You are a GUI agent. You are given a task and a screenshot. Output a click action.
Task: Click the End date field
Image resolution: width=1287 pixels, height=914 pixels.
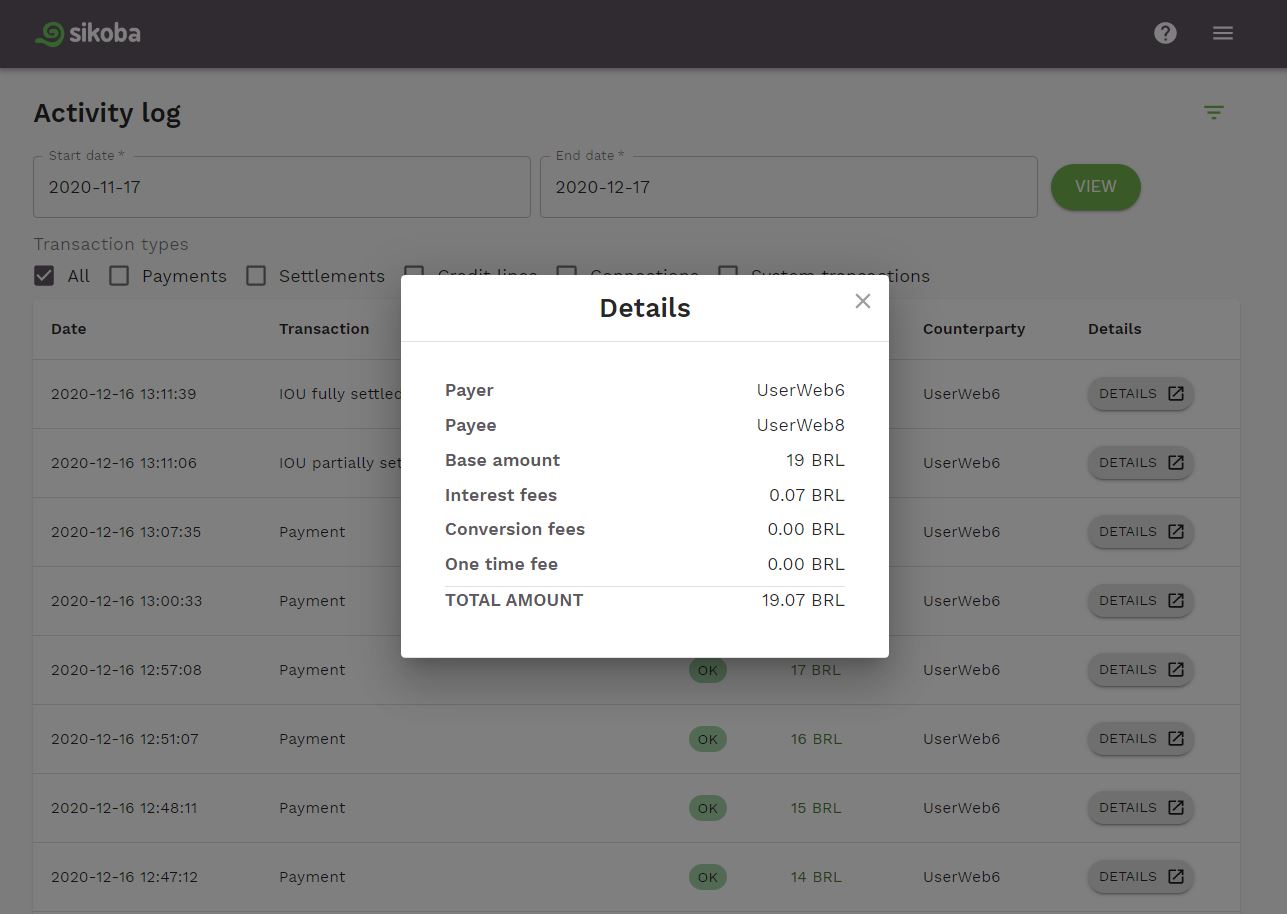point(789,187)
